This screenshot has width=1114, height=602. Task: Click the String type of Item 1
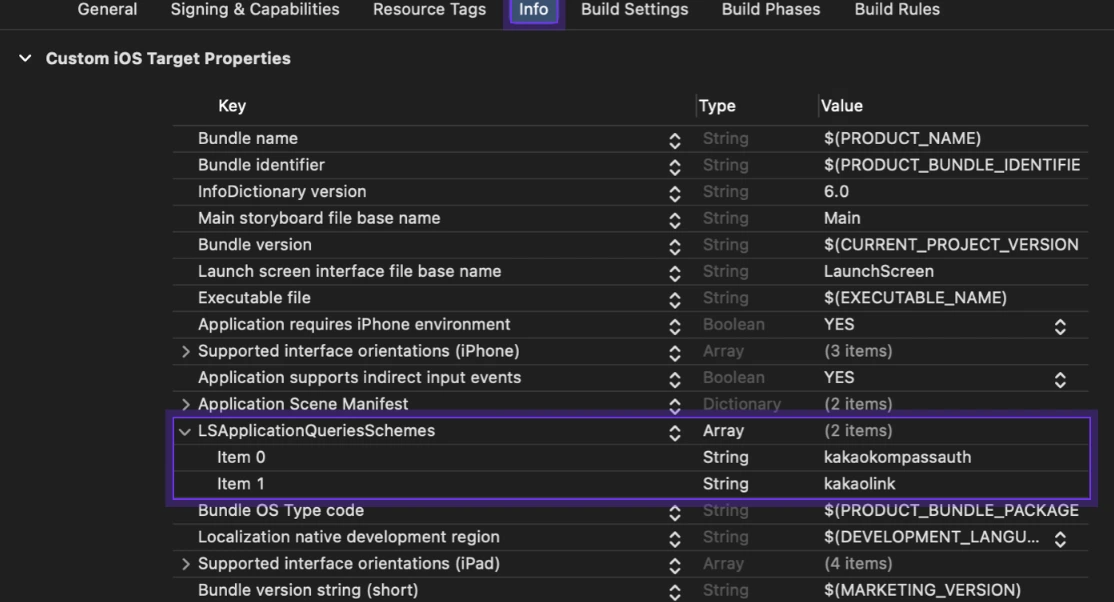coord(725,484)
